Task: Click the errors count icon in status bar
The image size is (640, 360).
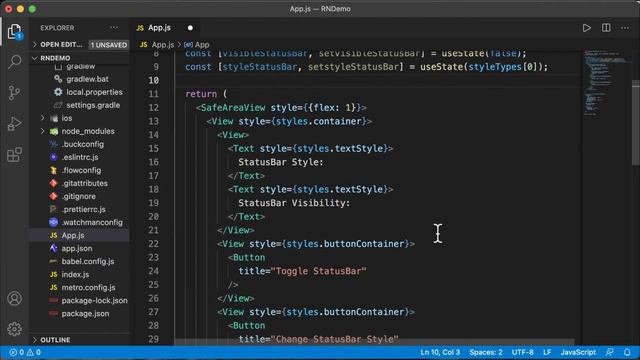Action: 16,352
